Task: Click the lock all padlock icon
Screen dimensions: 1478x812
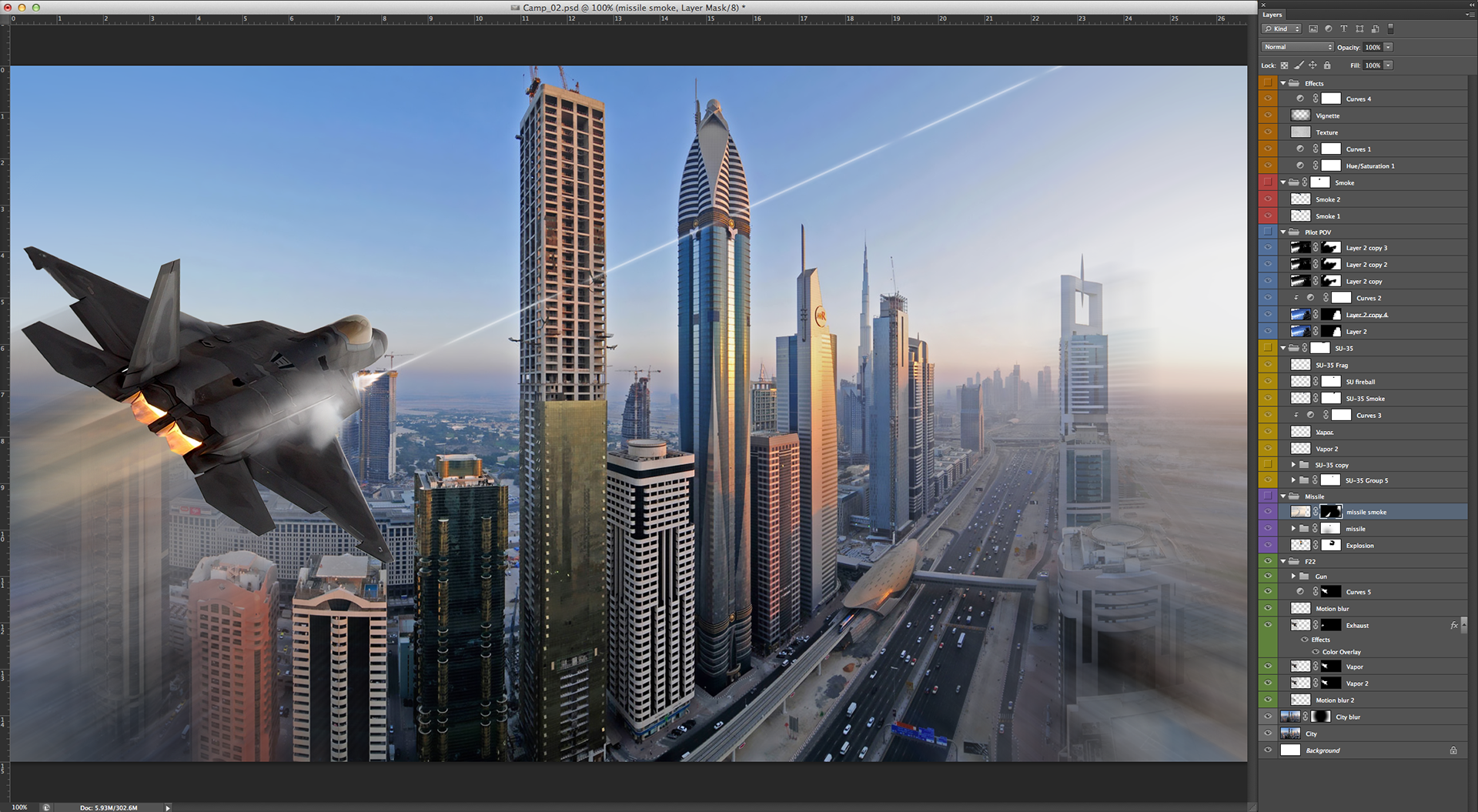Action: point(1327,65)
